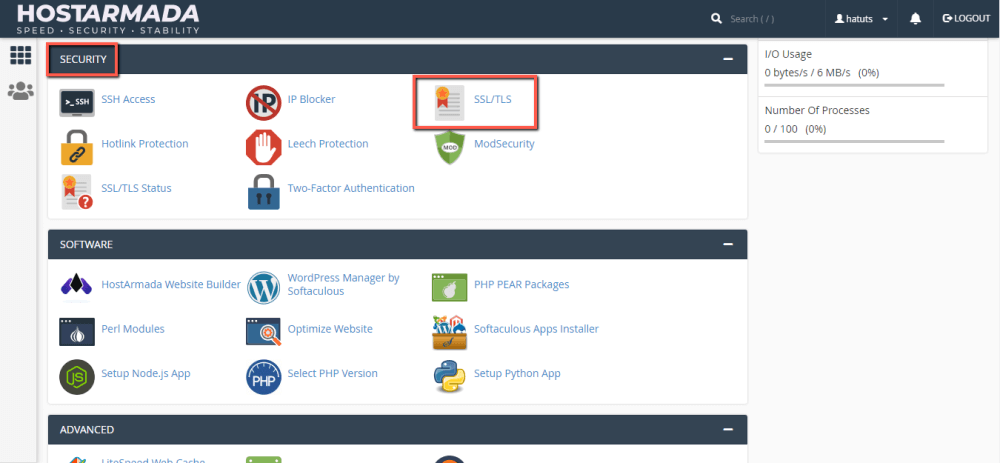Open the SSL/TLS Status link
Viewport: 1000px width, 463px height.
(136, 188)
